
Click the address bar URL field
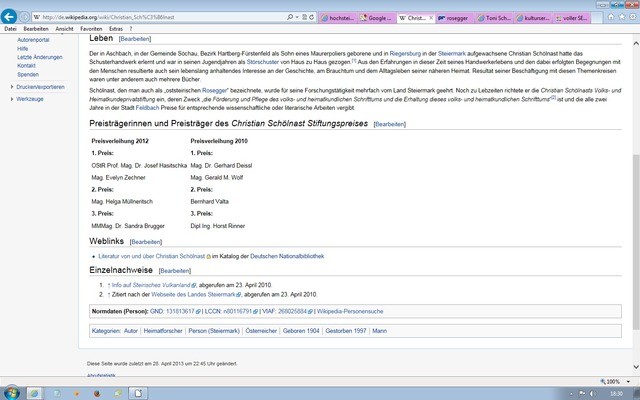[x=159, y=17]
